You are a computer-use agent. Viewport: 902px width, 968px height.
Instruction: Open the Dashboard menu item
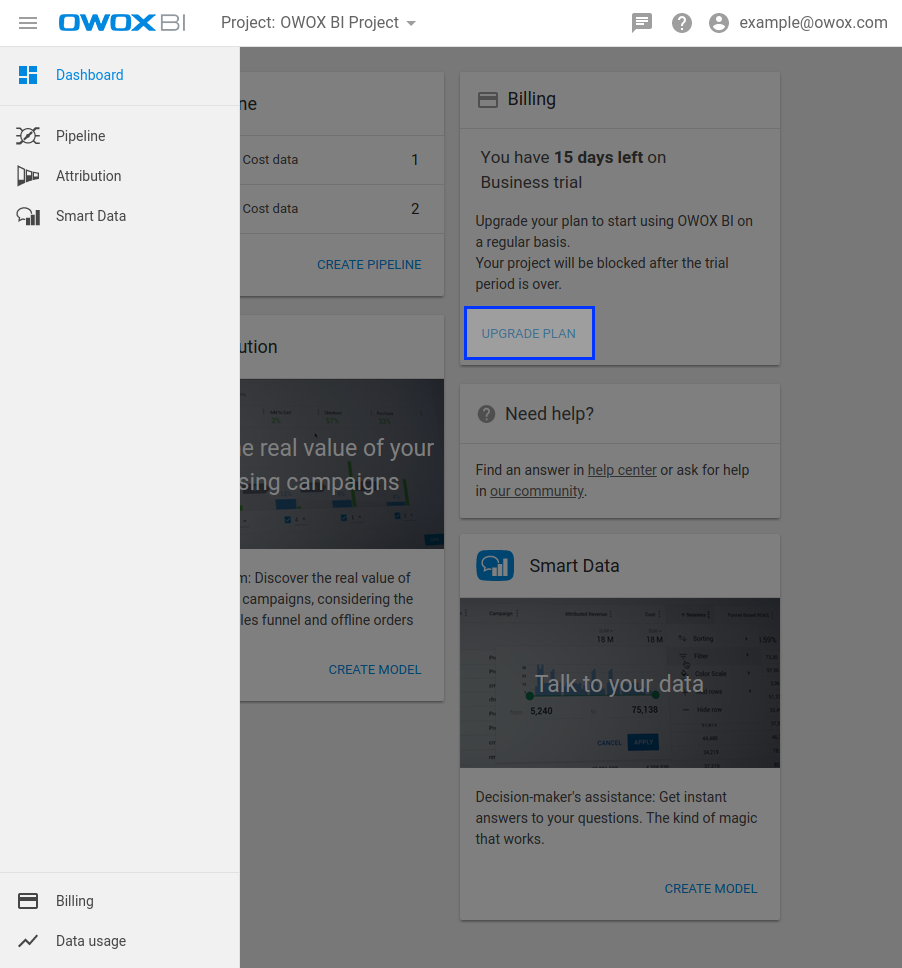pos(120,75)
